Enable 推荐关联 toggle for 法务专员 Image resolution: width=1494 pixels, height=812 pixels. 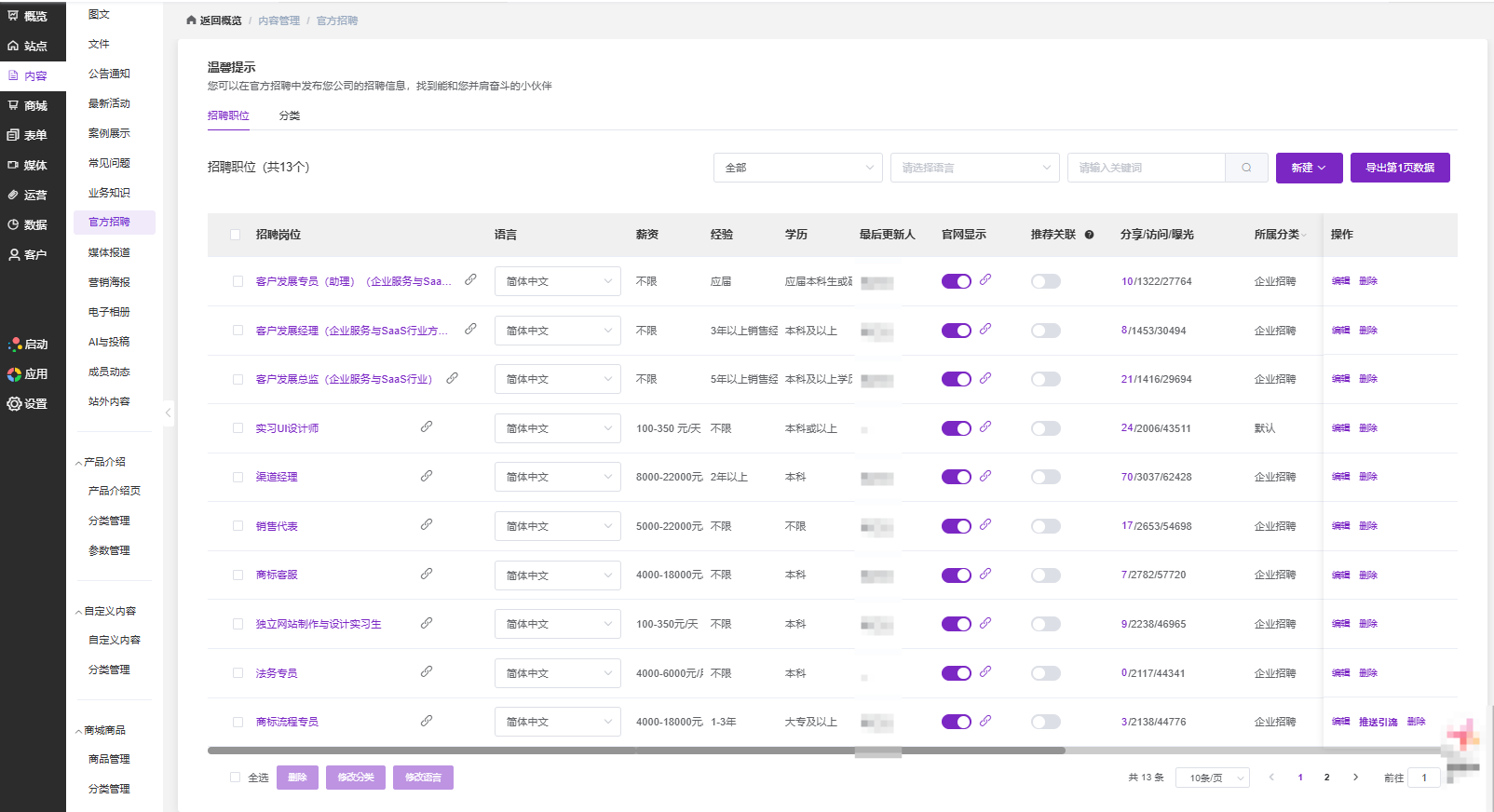(1045, 673)
